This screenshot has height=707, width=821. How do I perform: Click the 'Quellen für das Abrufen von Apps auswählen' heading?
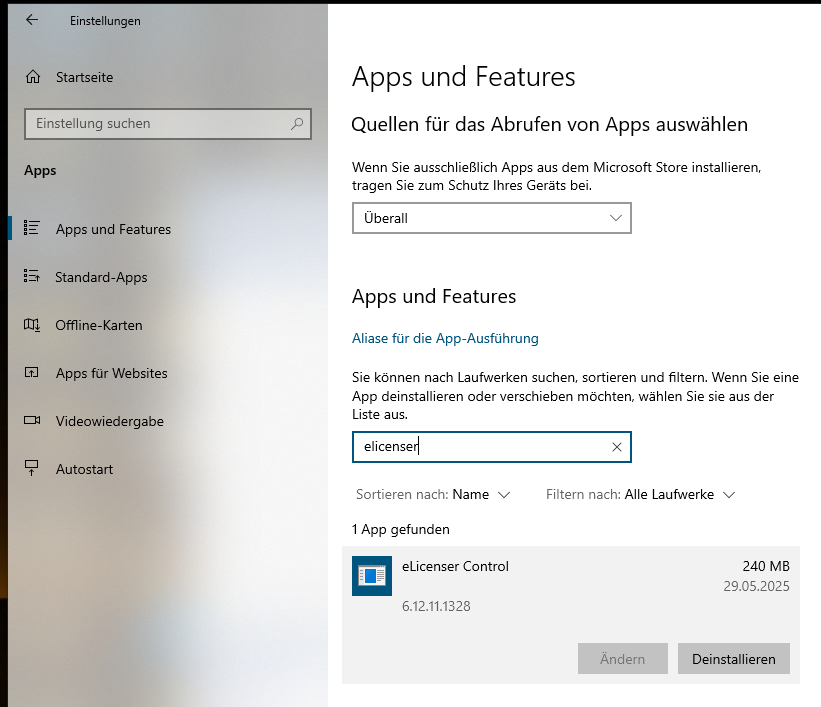tap(550, 125)
